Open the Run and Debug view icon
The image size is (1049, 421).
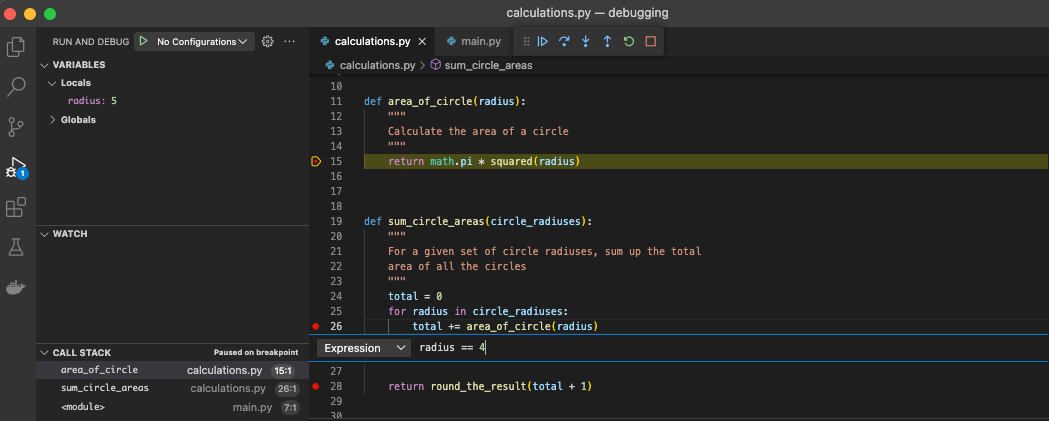click(x=15, y=167)
